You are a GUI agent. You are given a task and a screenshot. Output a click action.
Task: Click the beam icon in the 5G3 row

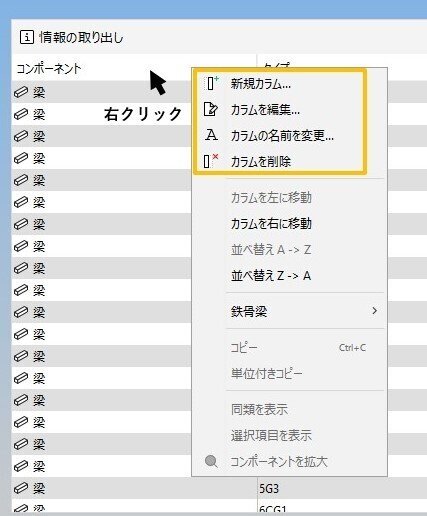(21, 488)
